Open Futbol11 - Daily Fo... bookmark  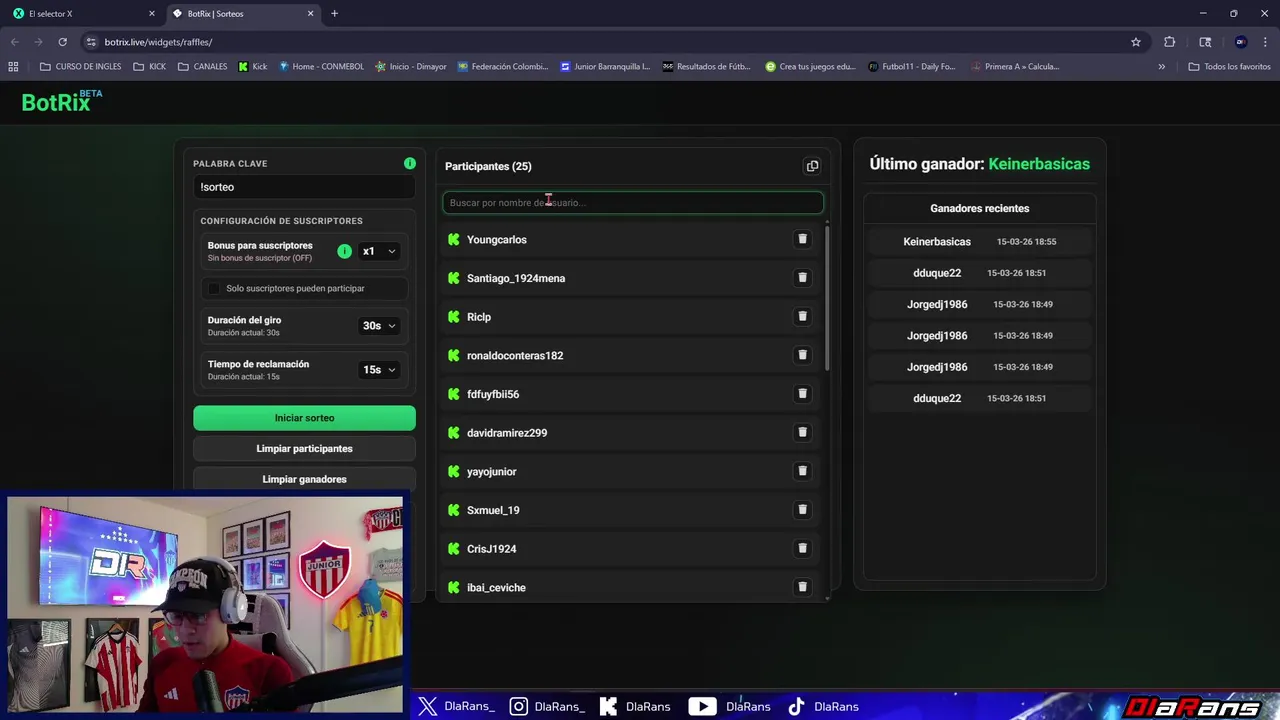pyautogui.click(x=911, y=67)
